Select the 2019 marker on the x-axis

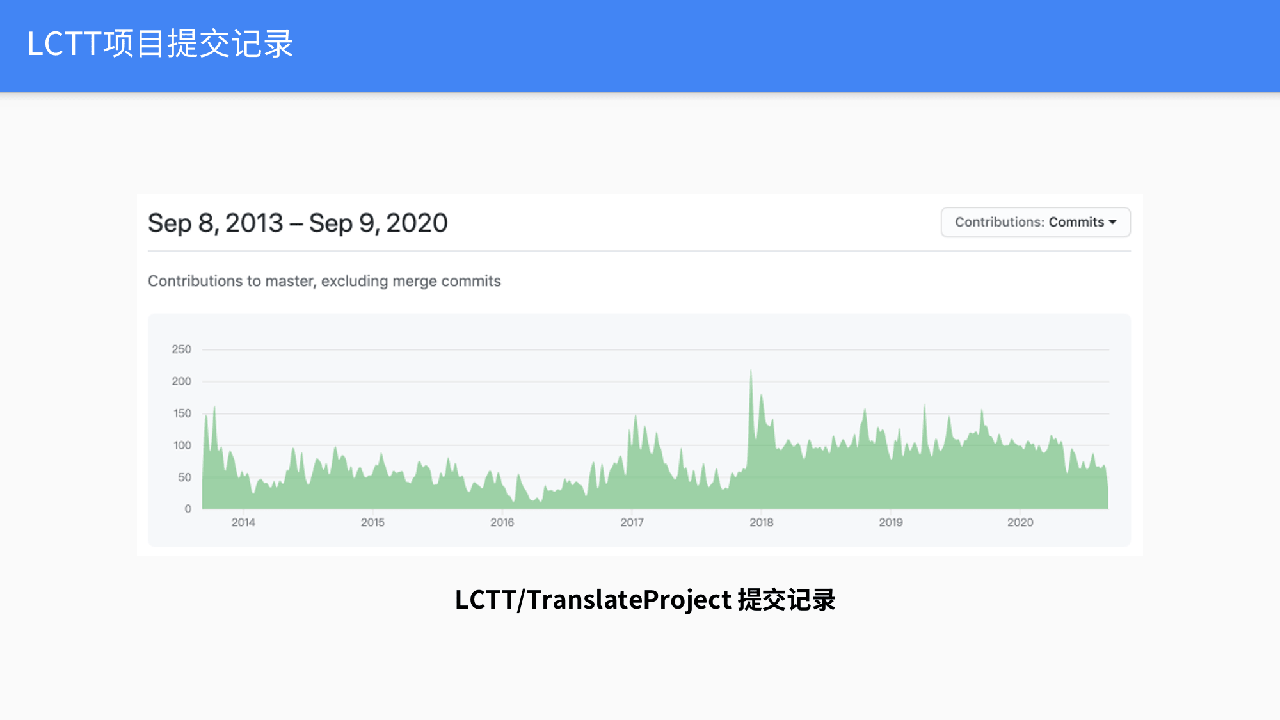pos(890,522)
